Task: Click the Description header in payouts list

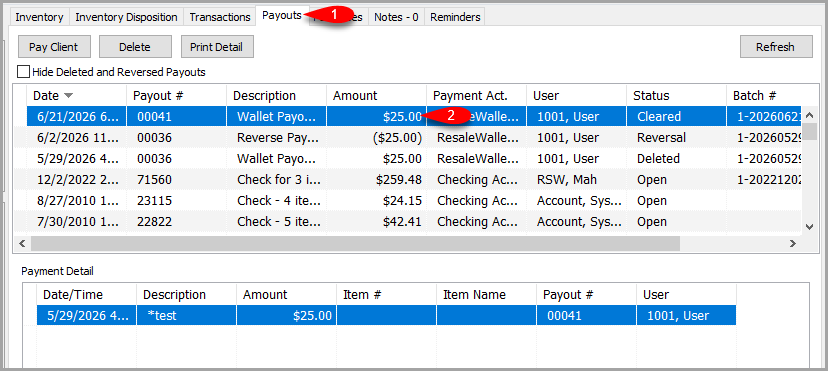Action: (276, 96)
